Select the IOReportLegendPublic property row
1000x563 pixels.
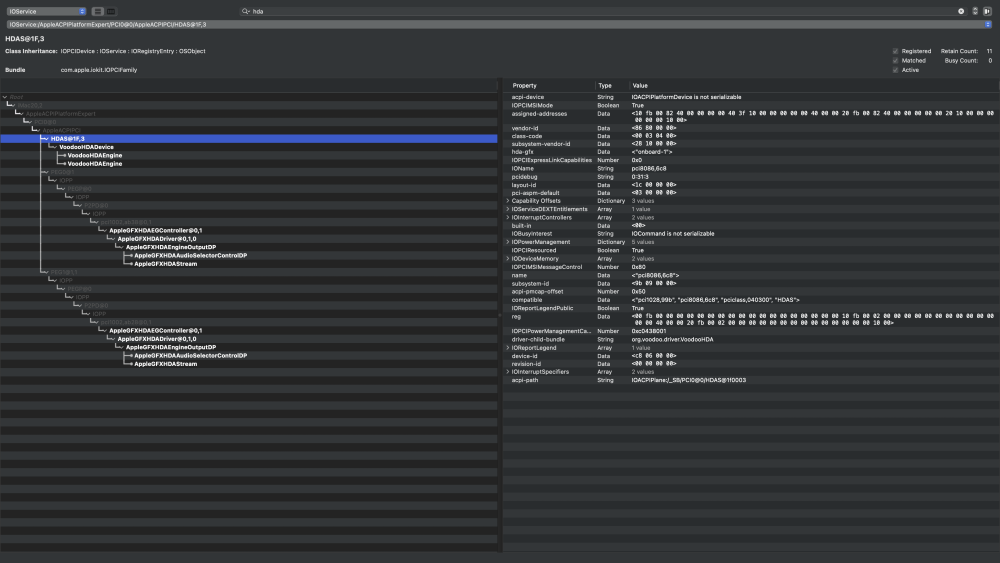tap(752, 308)
